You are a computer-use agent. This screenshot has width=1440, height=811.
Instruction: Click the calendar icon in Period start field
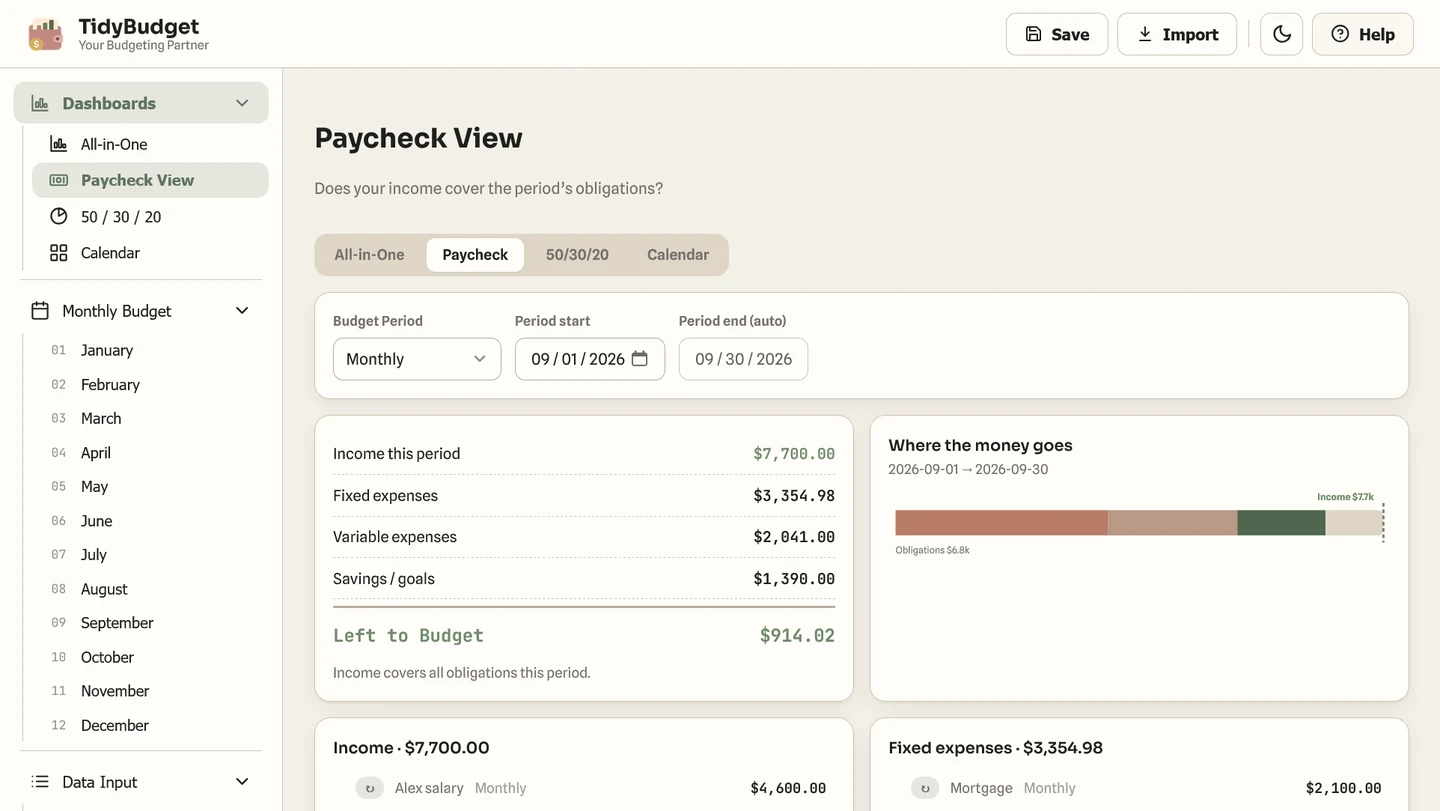tap(640, 359)
